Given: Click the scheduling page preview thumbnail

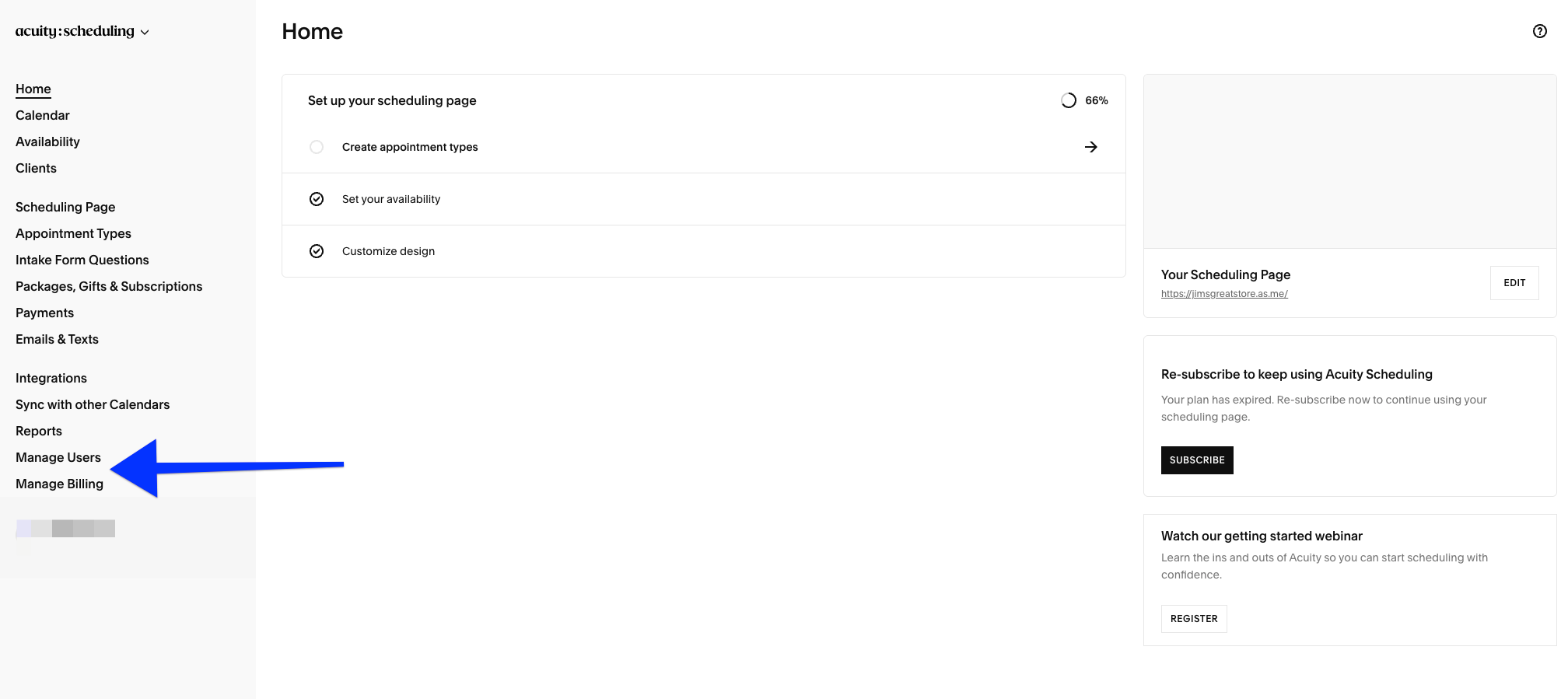Looking at the screenshot, I should 1349,162.
